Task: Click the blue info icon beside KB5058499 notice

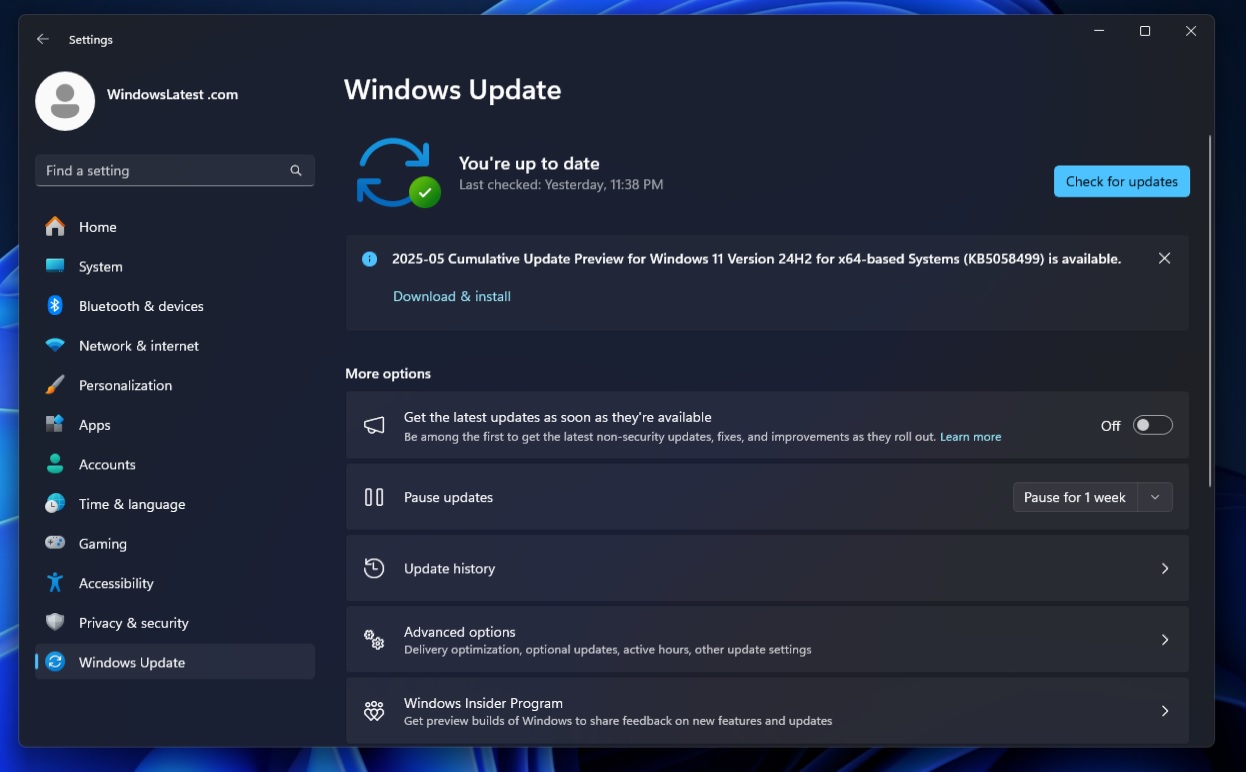Action: pos(369,259)
